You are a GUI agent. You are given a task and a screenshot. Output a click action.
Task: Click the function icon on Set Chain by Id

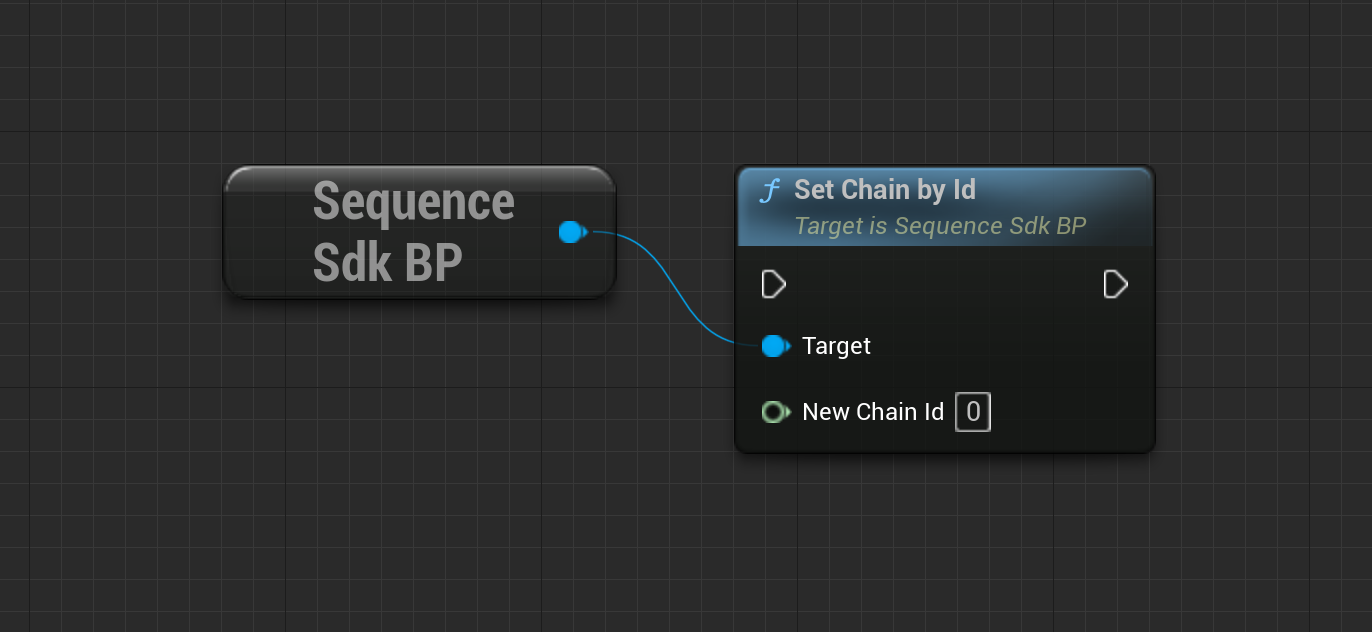pyautogui.click(x=769, y=191)
